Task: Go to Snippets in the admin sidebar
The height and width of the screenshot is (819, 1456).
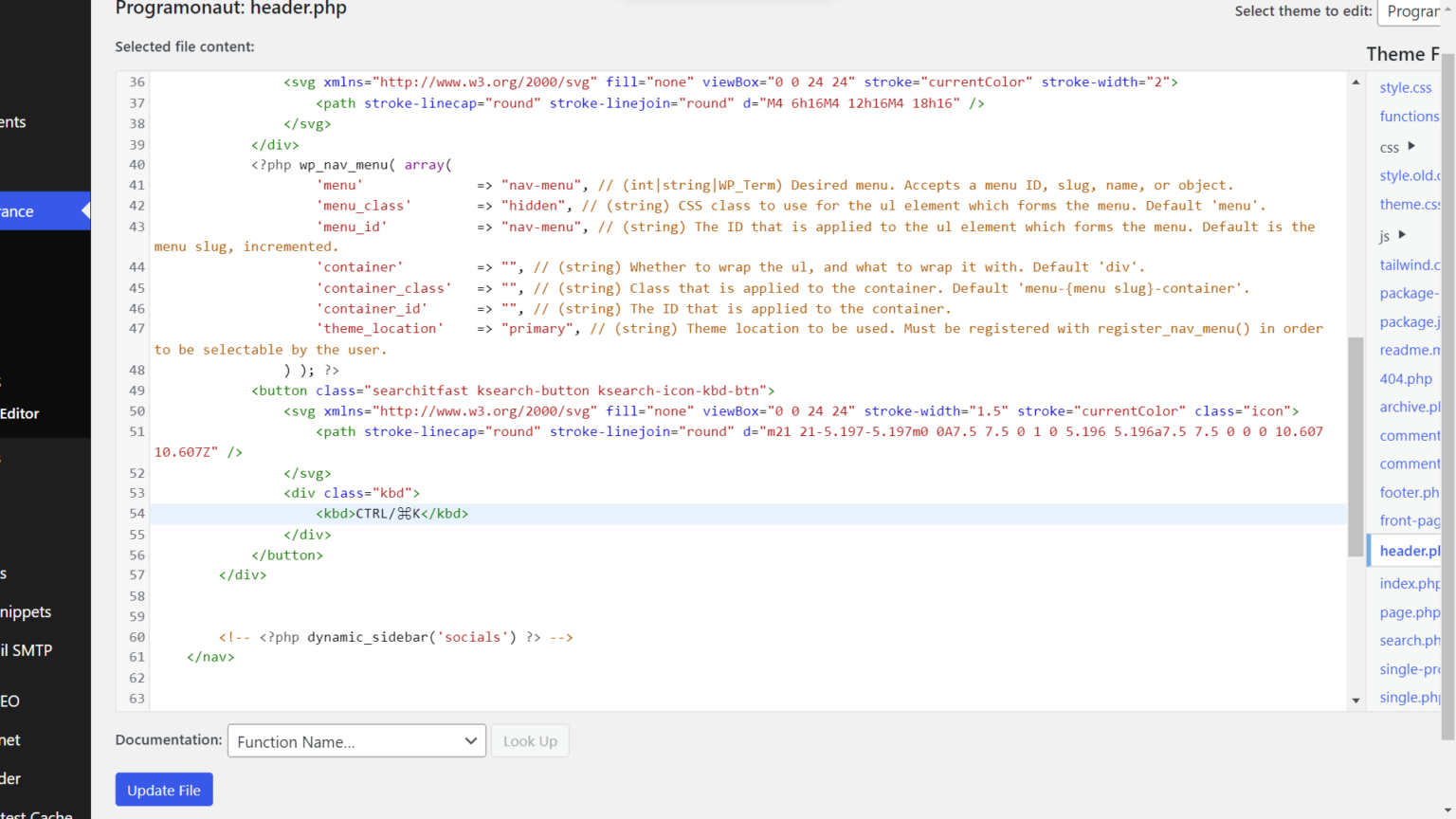Action: click(x=26, y=612)
